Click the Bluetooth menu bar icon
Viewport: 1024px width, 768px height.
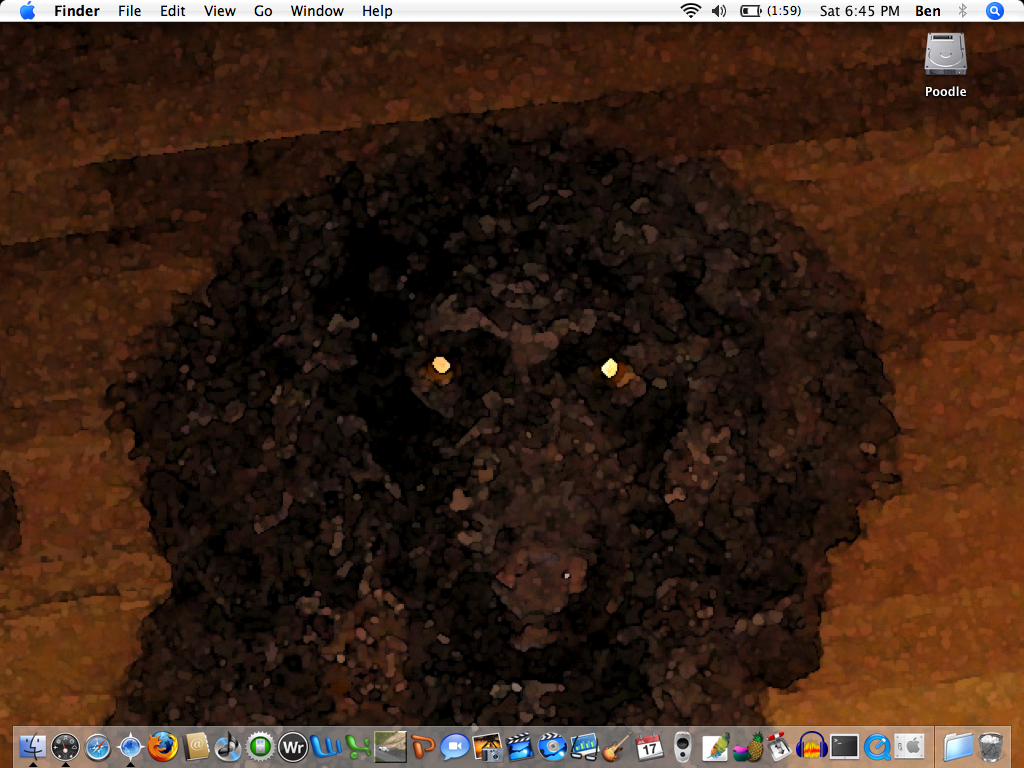pos(962,10)
